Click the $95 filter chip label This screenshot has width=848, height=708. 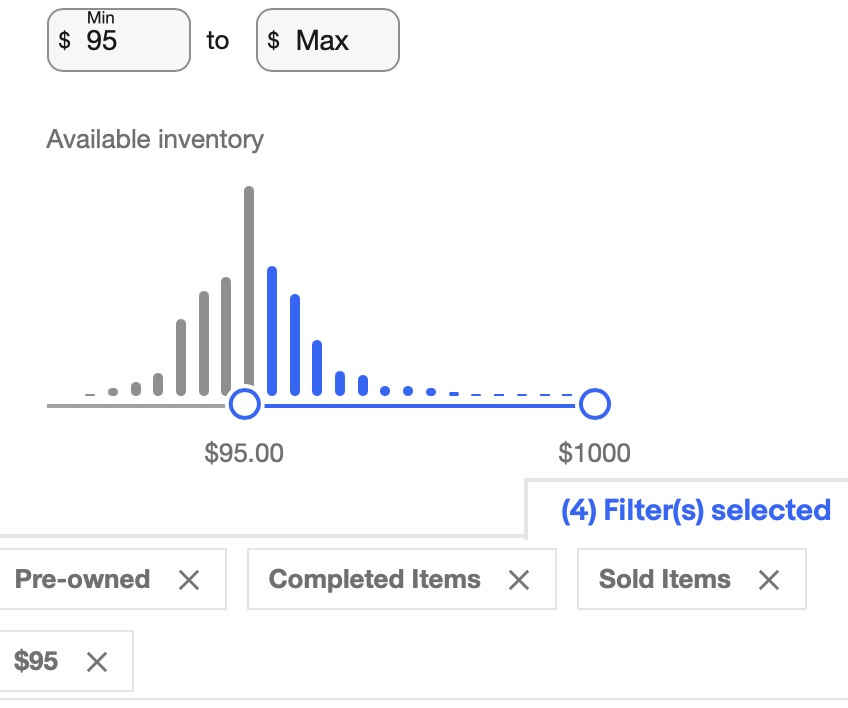point(36,661)
